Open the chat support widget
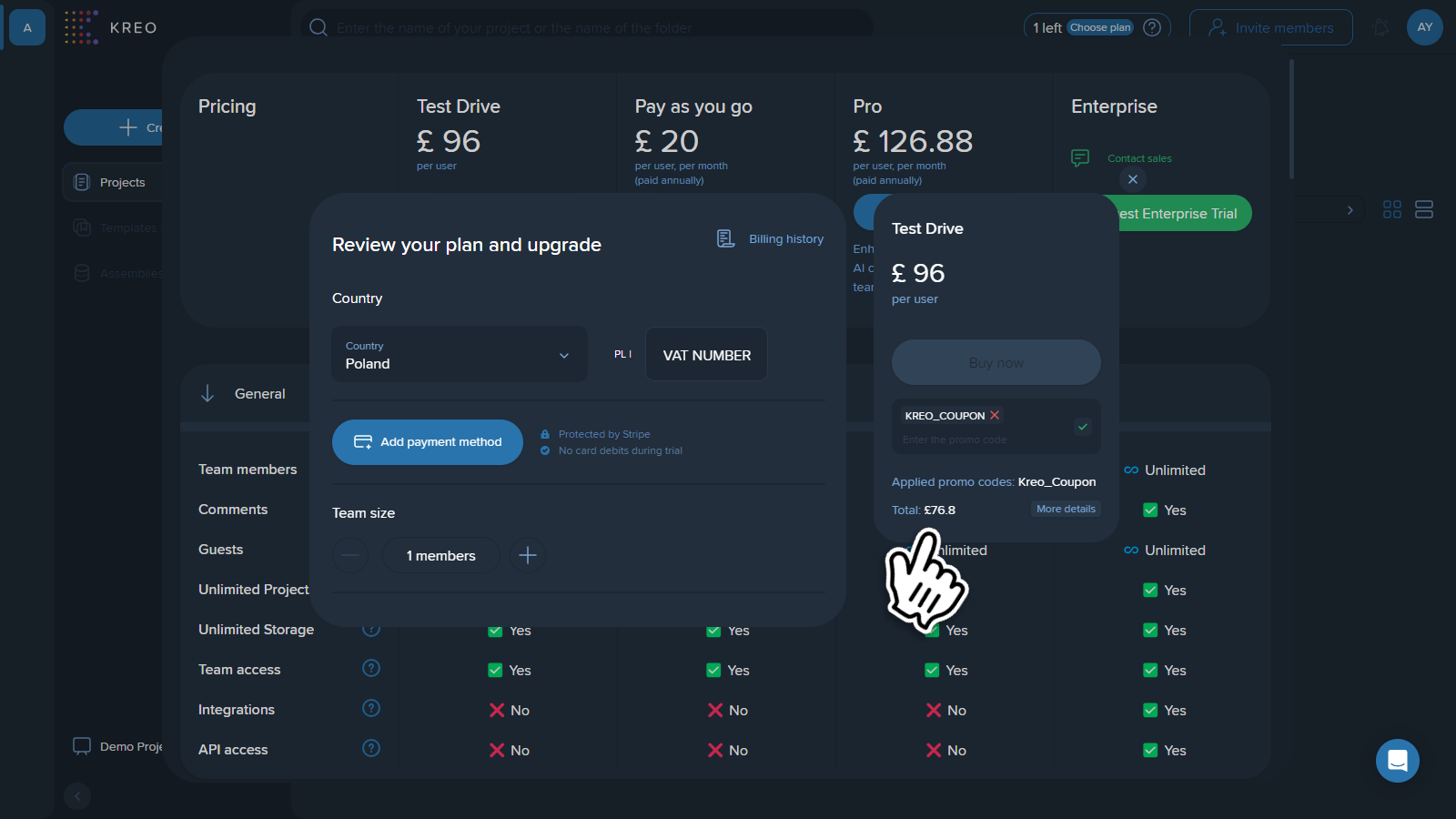Image resolution: width=1456 pixels, height=819 pixels. pyautogui.click(x=1398, y=761)
